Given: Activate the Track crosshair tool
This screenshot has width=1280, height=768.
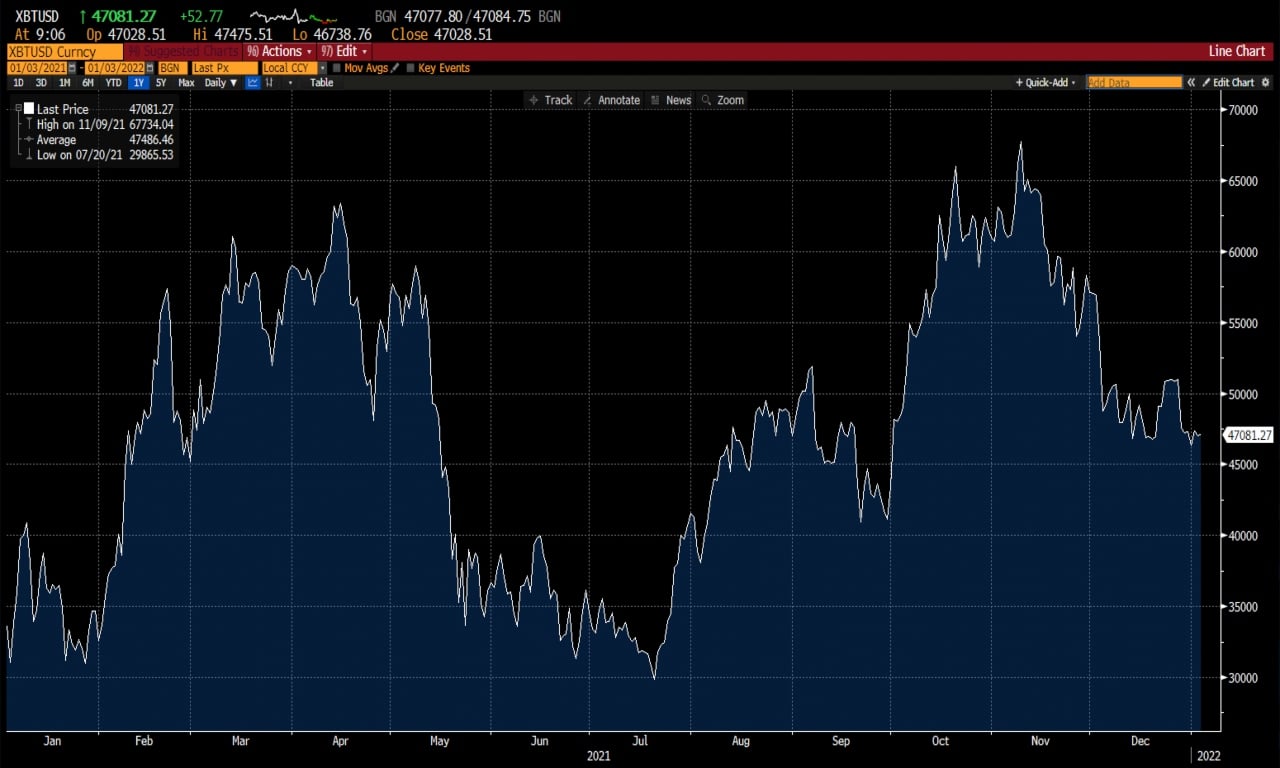Looking at the screenshot, I should click(550, 100).
